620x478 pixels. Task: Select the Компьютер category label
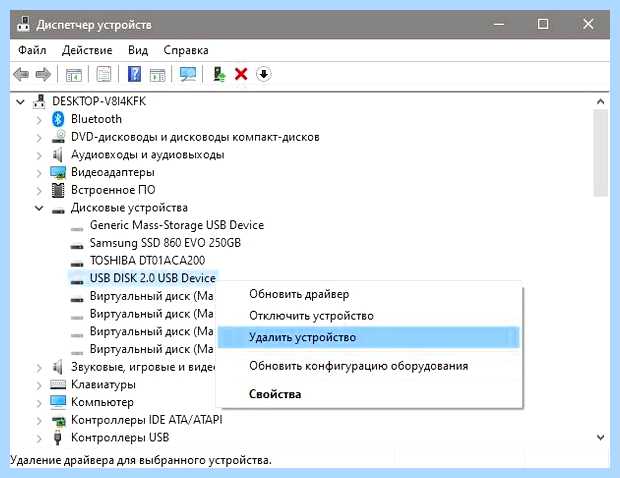(102, 402)
